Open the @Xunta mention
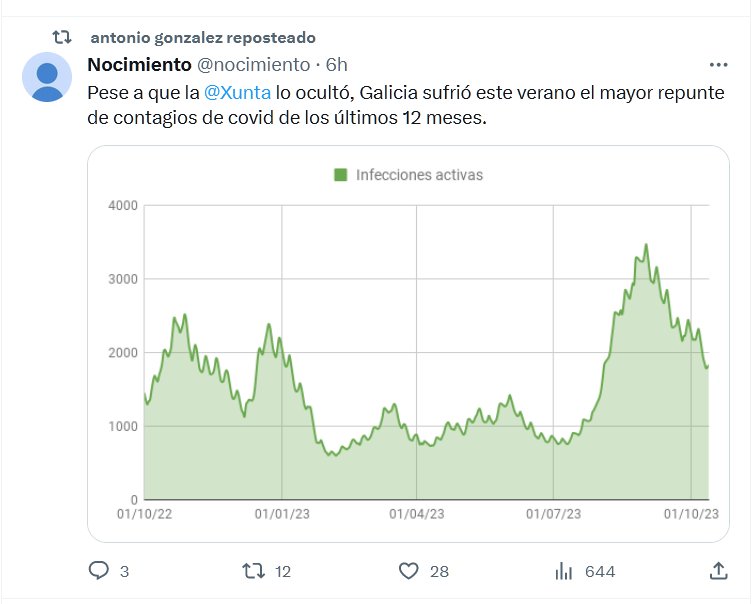 coord(238,92)
